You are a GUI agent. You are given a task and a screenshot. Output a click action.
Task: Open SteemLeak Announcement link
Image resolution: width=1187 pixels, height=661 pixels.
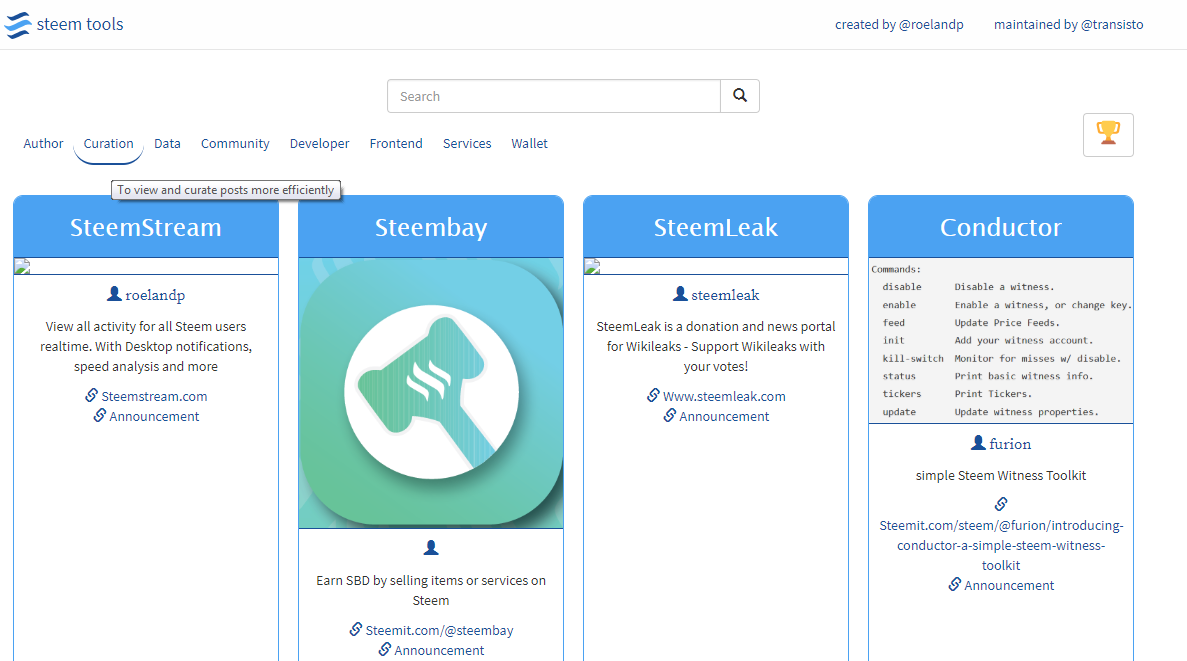724,416
